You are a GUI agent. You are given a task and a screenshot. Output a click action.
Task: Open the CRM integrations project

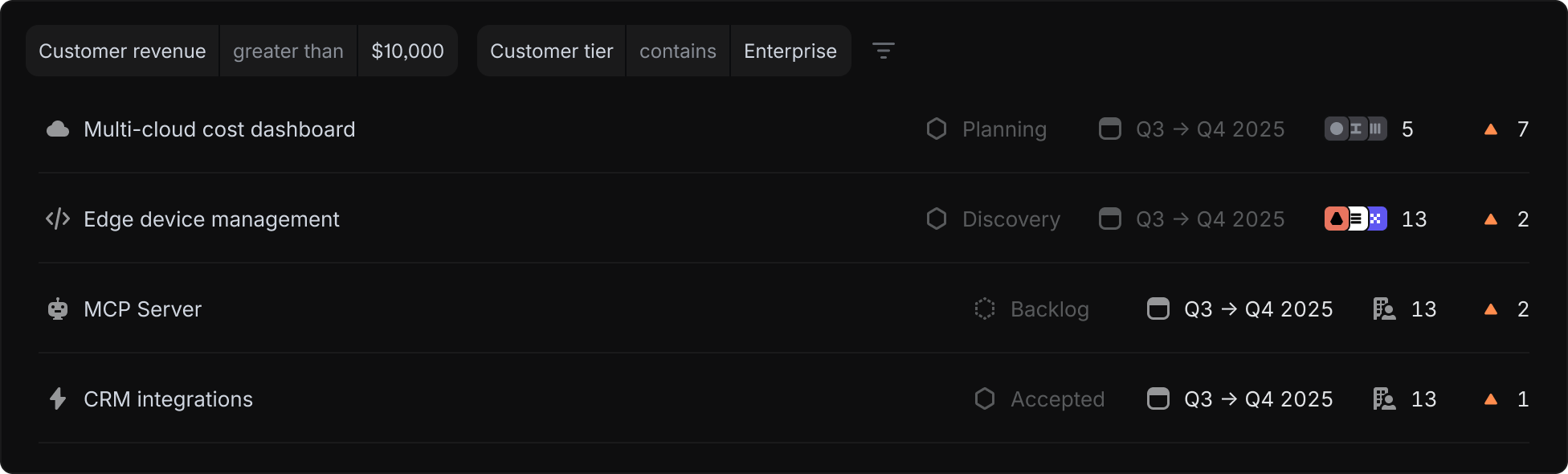pyautogui.click(x=168, y=398)
